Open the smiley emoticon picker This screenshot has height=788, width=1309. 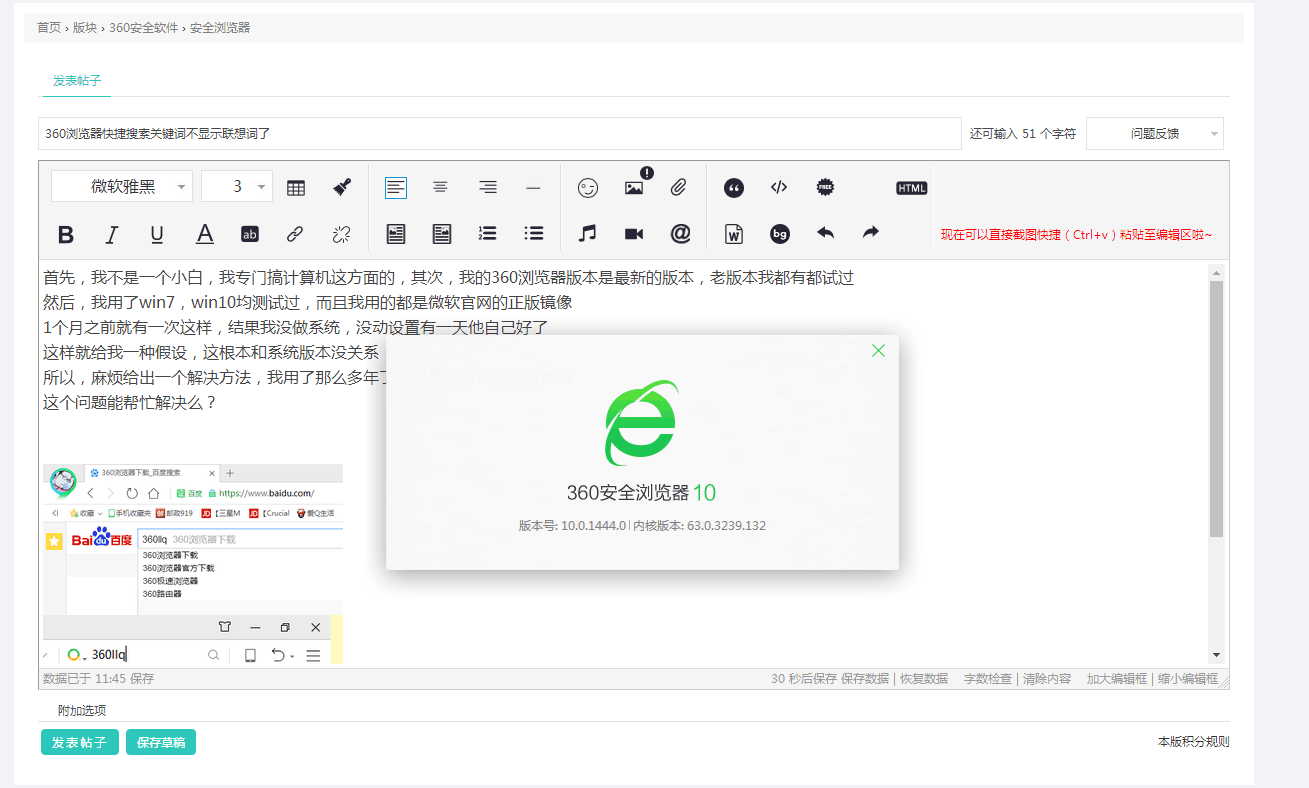[x=588, y=187]
